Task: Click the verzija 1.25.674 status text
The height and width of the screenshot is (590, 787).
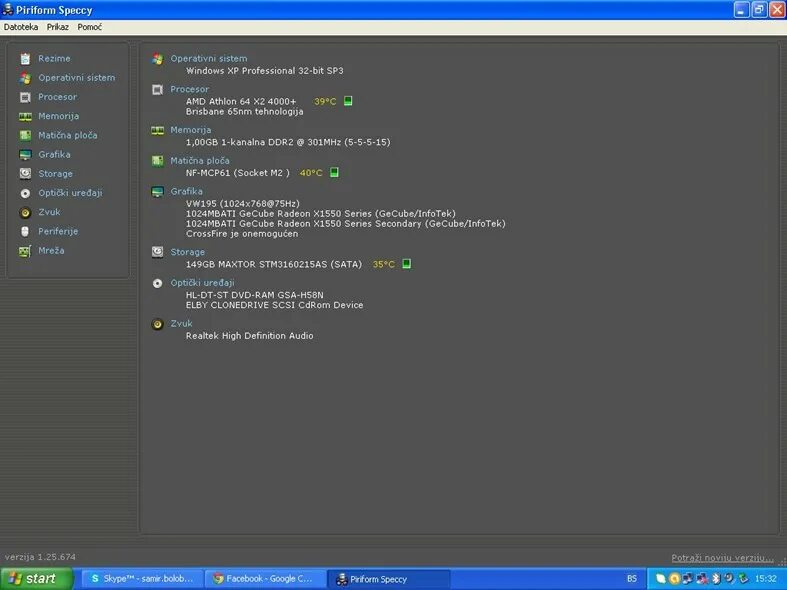Action: 40,557
